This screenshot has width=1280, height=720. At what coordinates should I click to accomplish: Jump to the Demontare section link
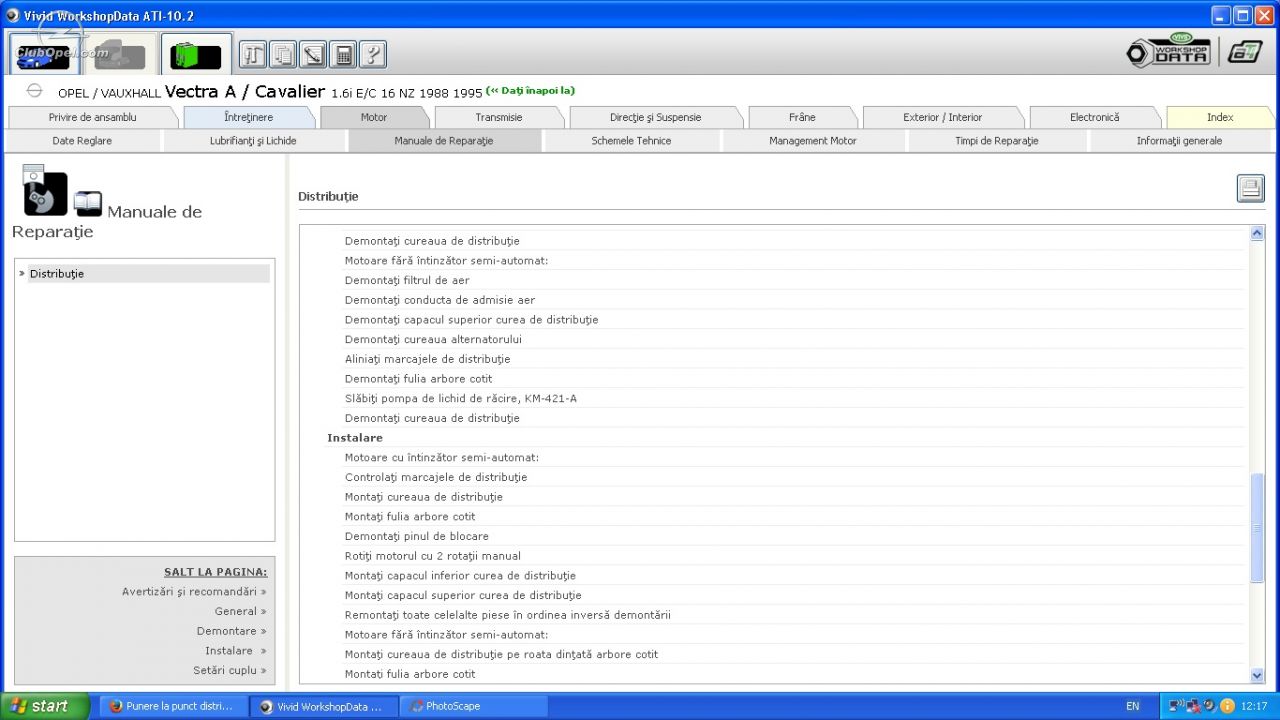click(231, 631)
